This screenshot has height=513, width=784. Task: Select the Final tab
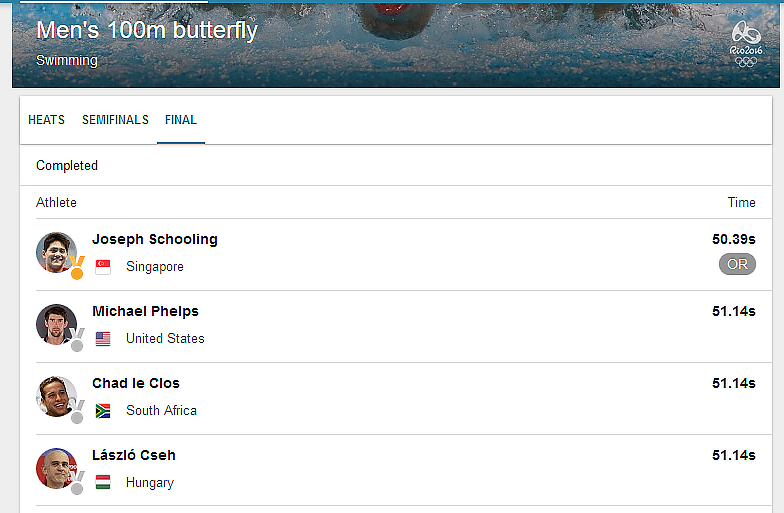[x=181, y=120]
